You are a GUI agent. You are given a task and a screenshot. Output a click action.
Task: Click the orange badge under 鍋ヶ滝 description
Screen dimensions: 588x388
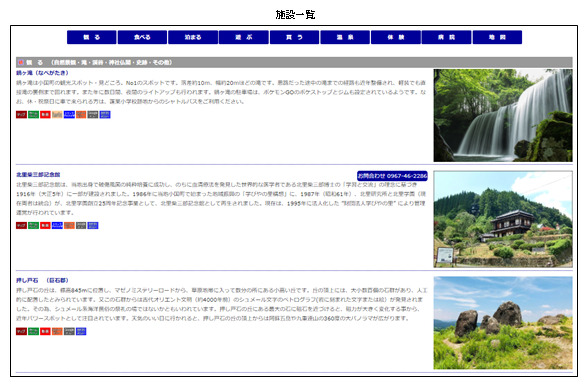[81, 115]
